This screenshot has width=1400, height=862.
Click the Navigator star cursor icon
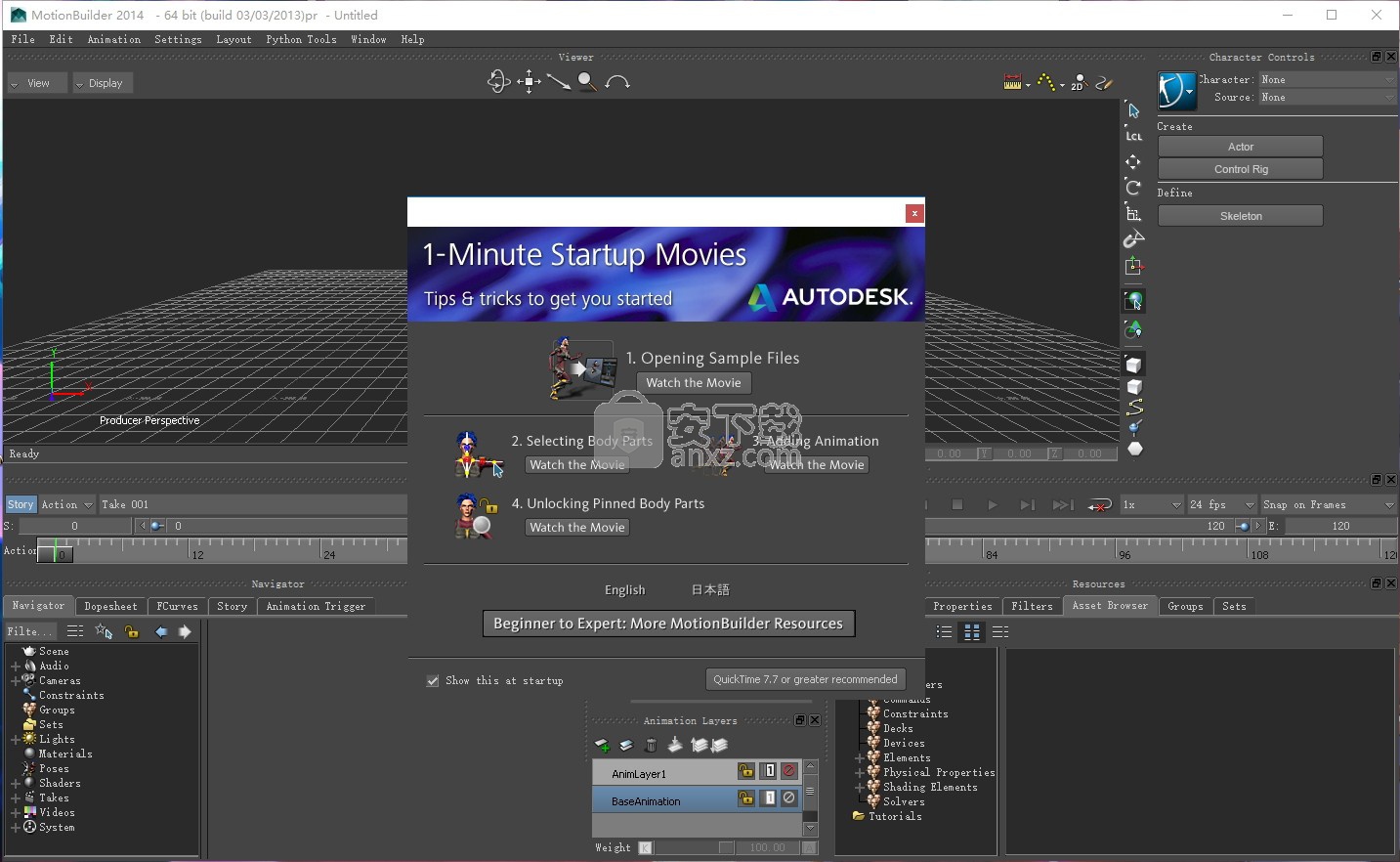point(104,632)
